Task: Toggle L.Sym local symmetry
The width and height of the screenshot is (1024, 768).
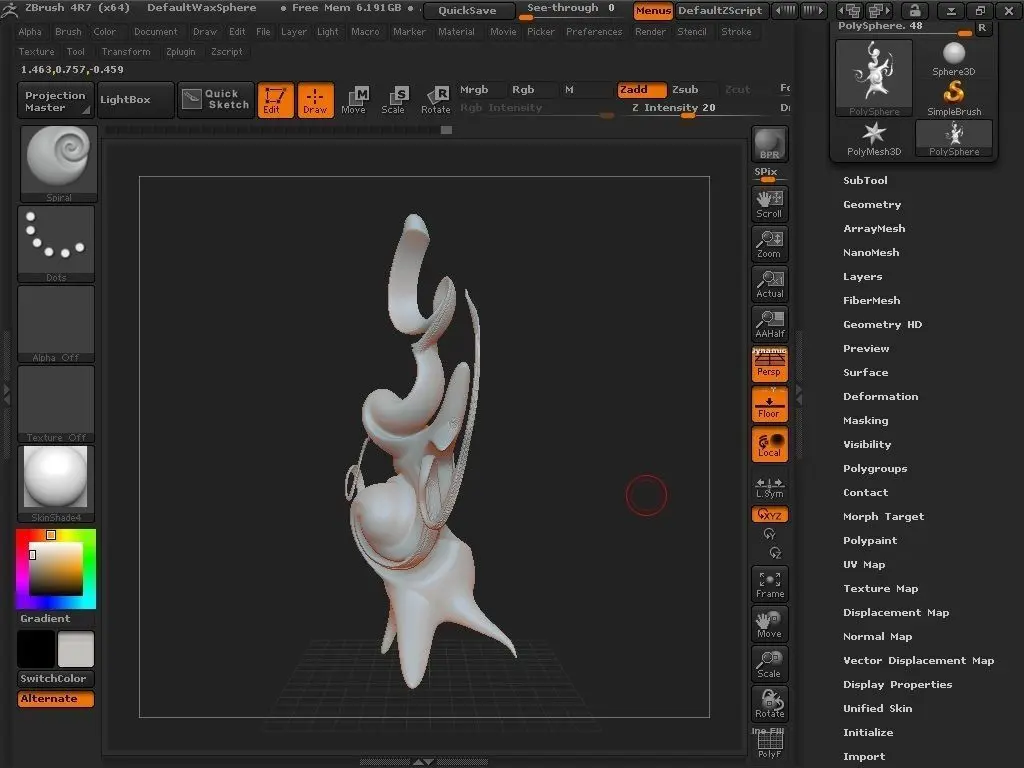Action: click(x=769, y=487)
